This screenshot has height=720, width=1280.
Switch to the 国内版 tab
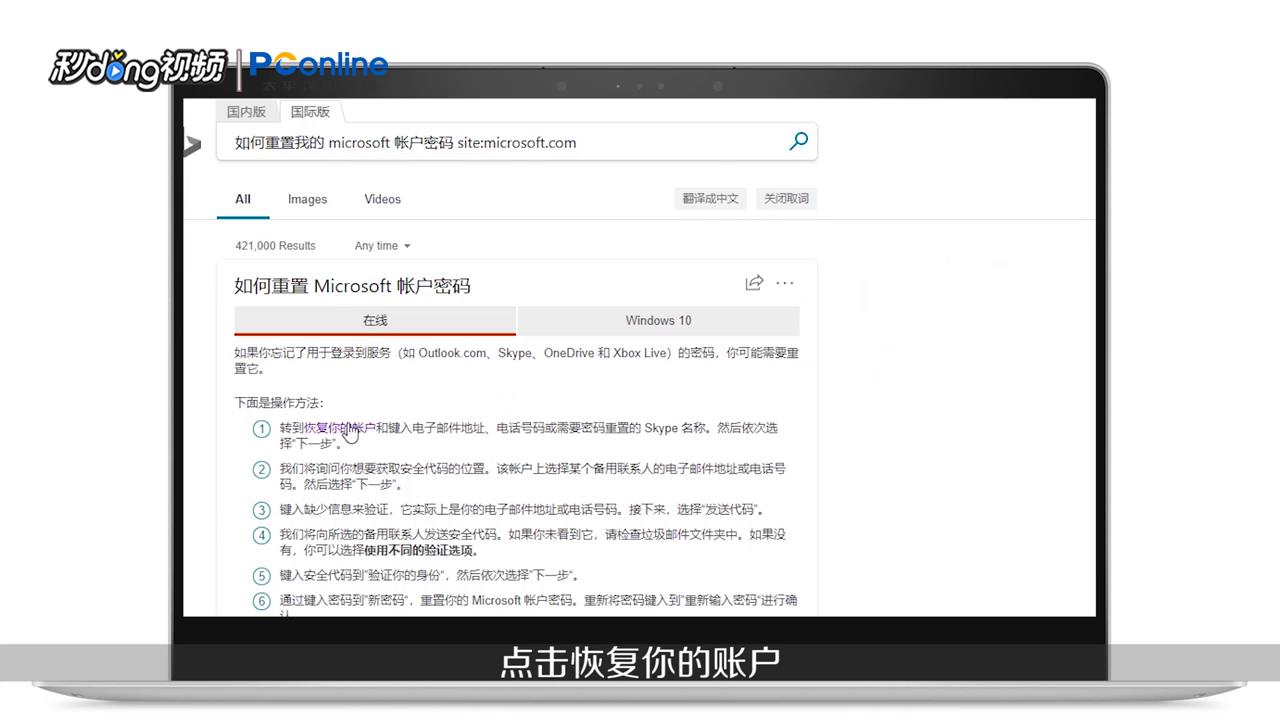point(246,112)
